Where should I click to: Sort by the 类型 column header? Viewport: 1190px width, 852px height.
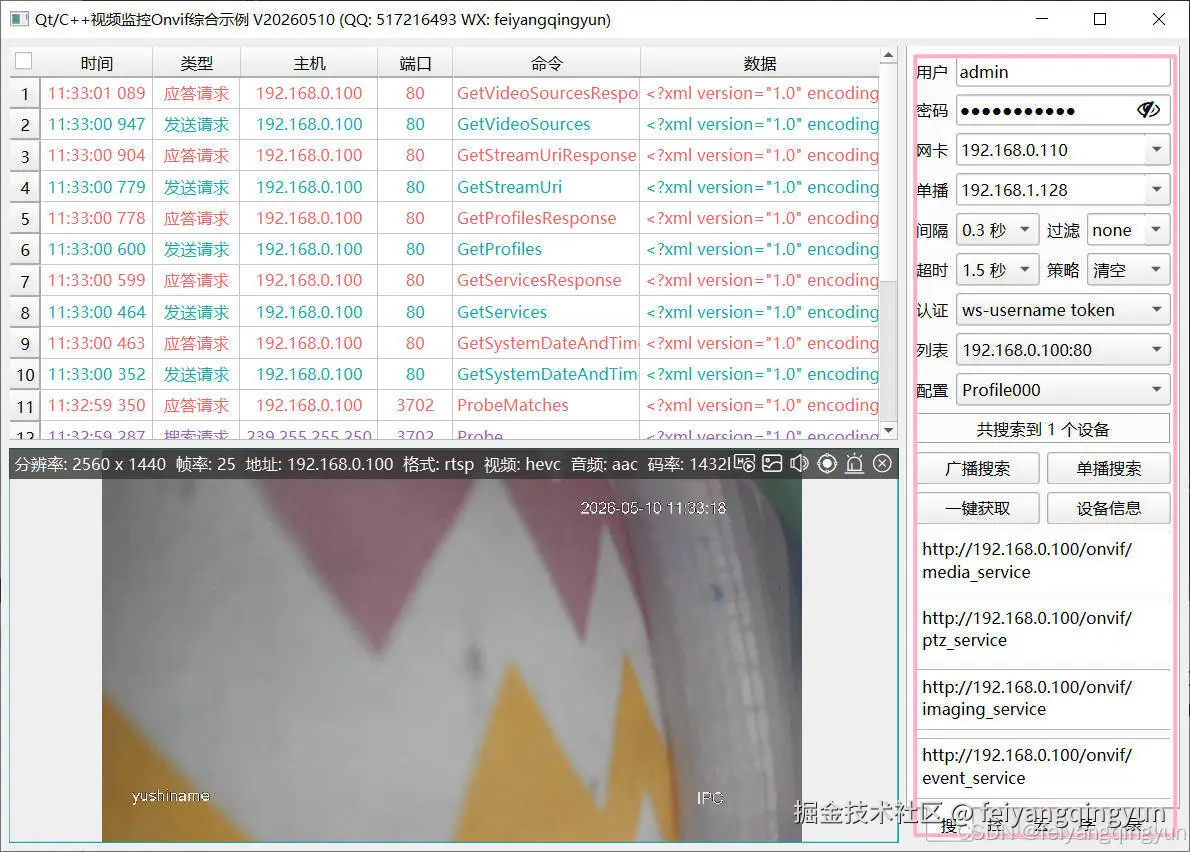(x=197, y=63)
